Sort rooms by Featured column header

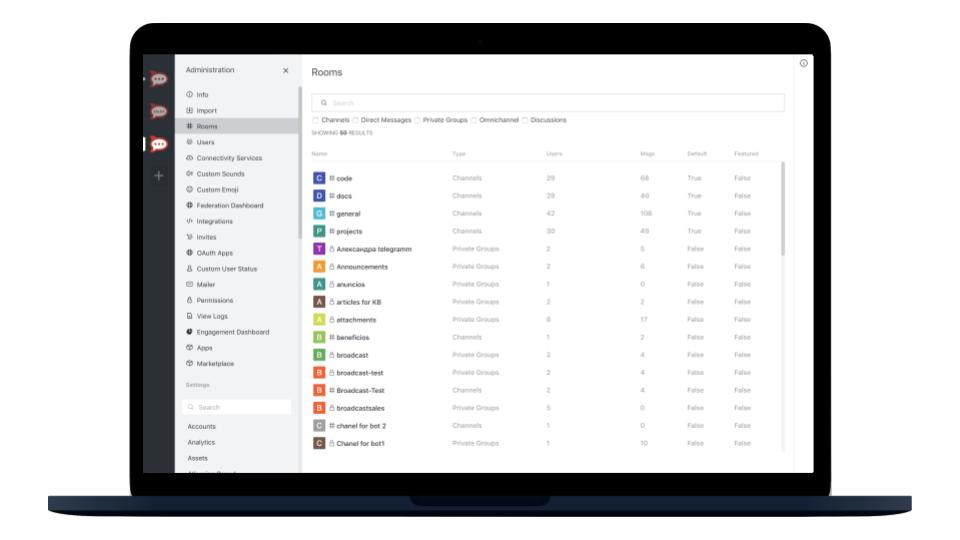[746, 154]
